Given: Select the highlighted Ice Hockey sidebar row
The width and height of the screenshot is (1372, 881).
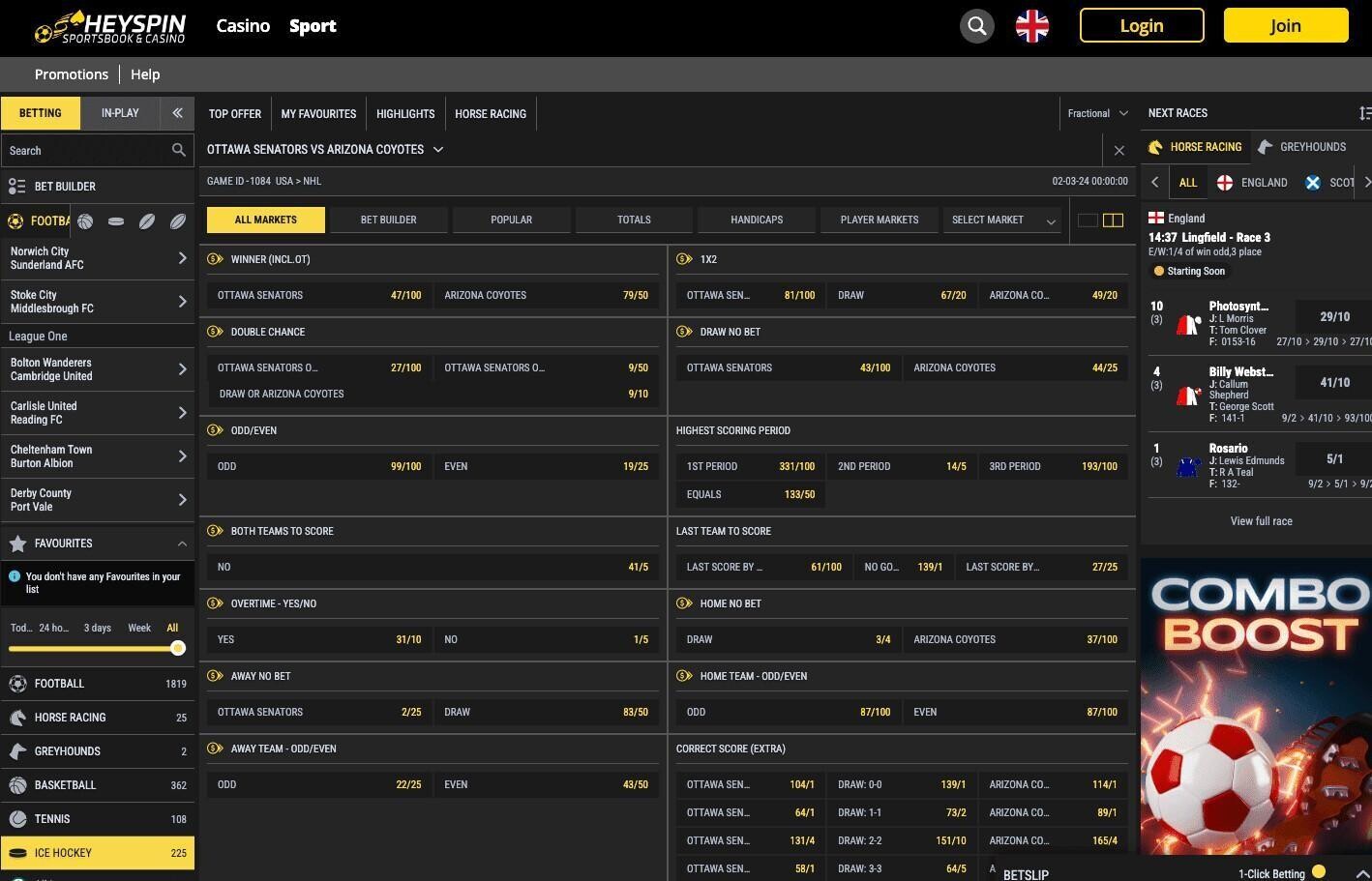Looking at the screenshot, I should click(98, 853).
